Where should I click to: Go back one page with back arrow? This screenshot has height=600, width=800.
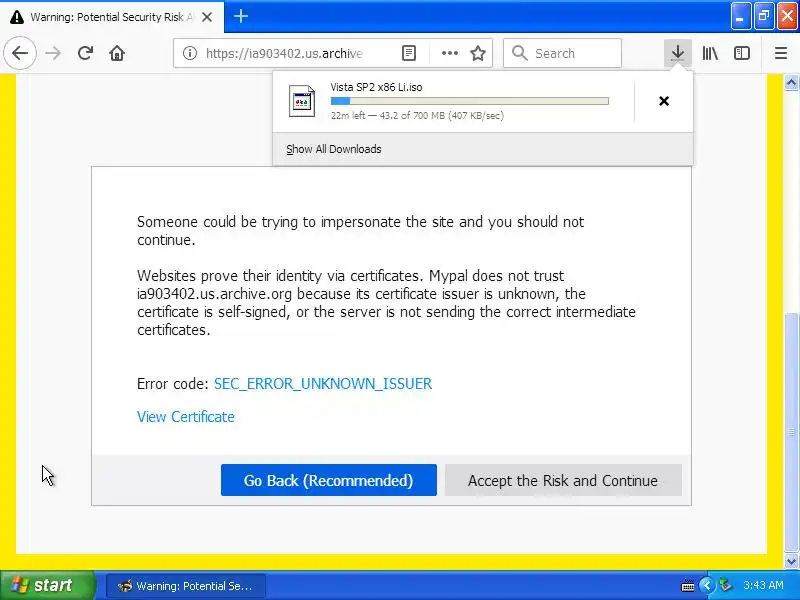(x=20, y=53)
